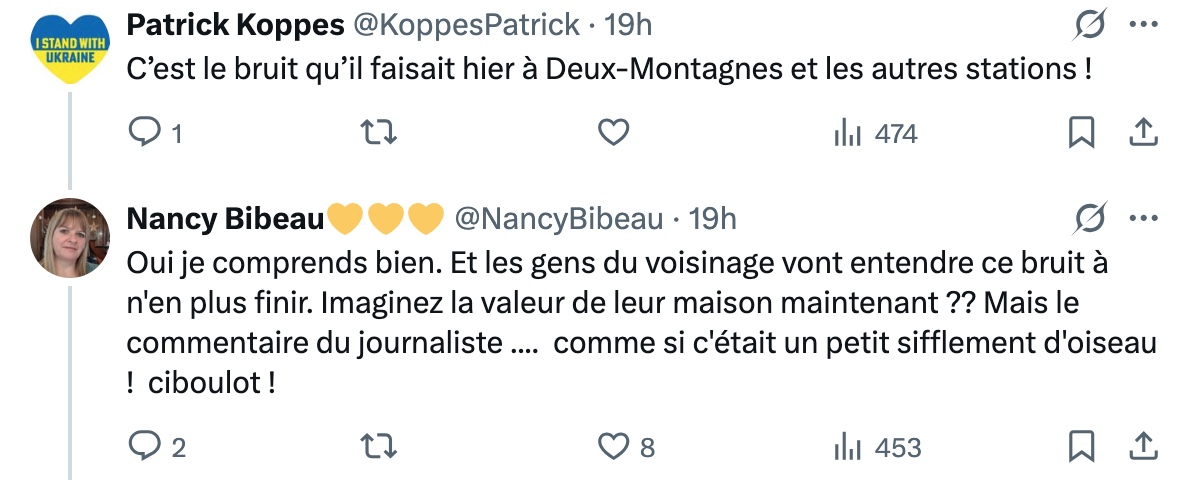Image resolution: width=1186 pixels, height=480 pixels.
Task: Like Nancy Bibeau's tweet with 8 likes
Action: 612,446
